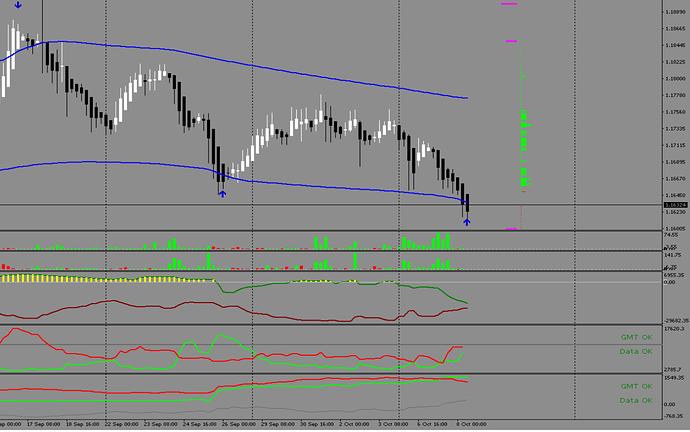This screenshot has width=690, height=432.
Task: Select the lower blue channel band line
Action: pos(300,183)
